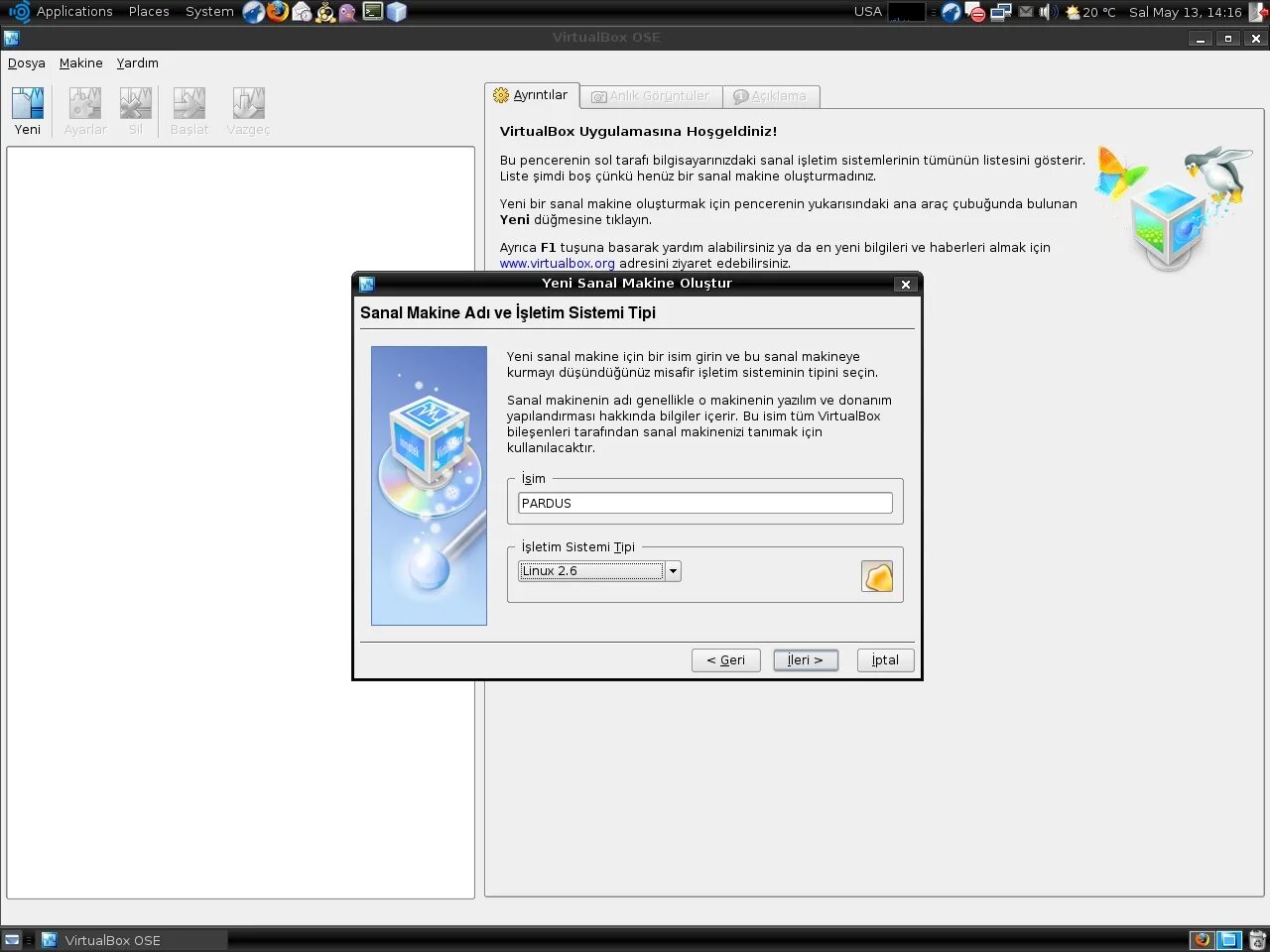Click the blue wolf browser launcher icon

pyautogui.click(x=254, y=12)
